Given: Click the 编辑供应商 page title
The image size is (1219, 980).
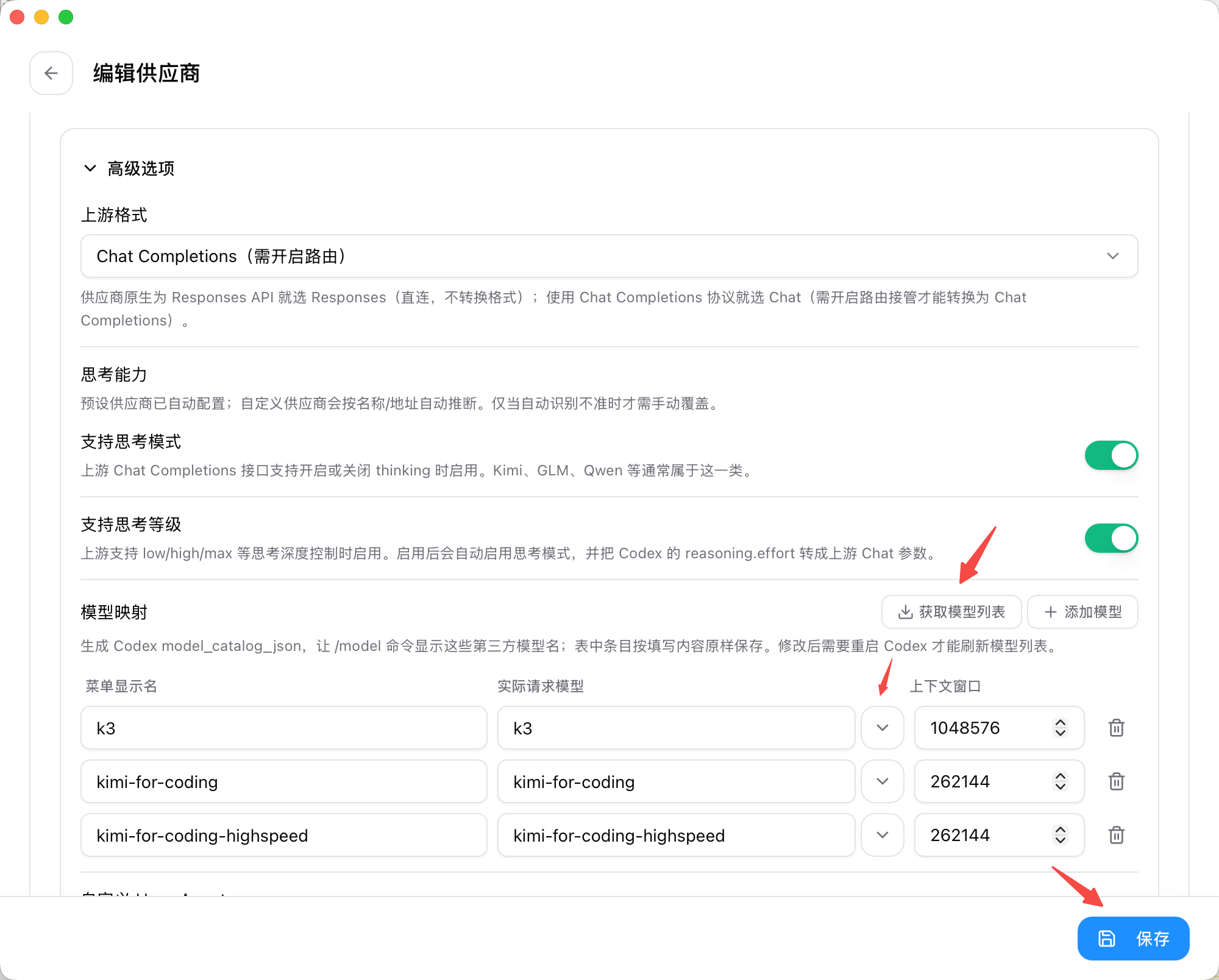Looking at the screenshot, I should (x=146, y=73).
